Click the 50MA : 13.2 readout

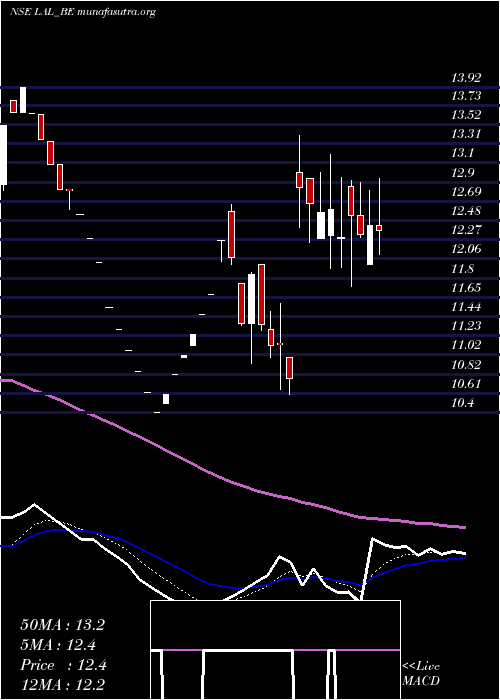[x=62, y=625]
